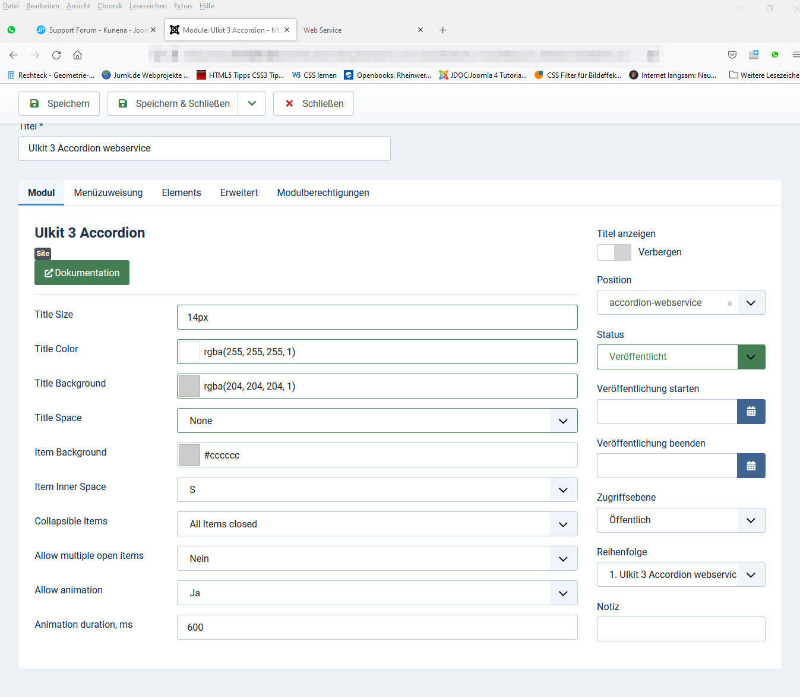Open the Allow multiple open items dropdown
The image size is (800, 697).
[x=377, y=558]
